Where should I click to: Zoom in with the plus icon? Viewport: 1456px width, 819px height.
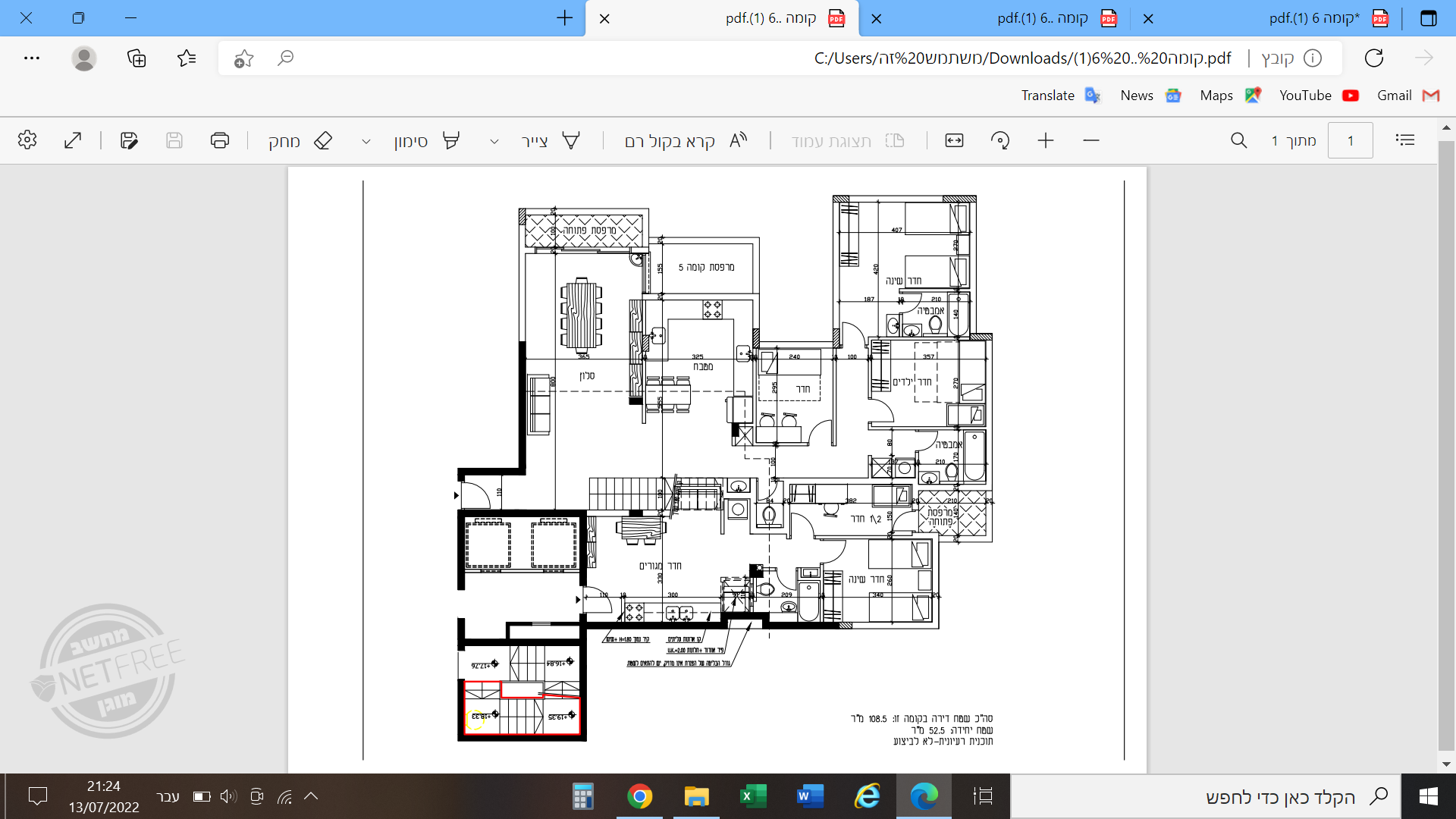coord(1046,140)
